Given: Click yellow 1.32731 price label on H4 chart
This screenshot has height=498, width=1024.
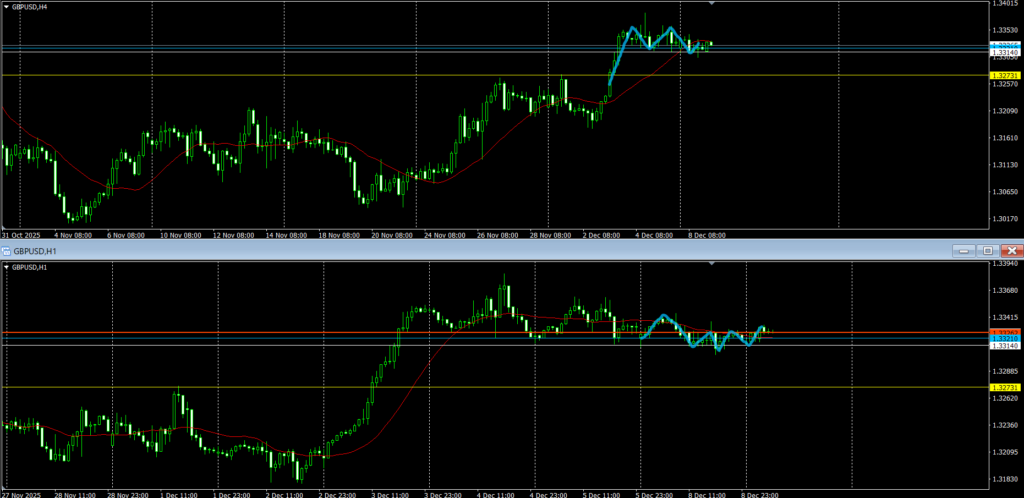Looking at the screenshot, I should click(x=1003, y=76).
